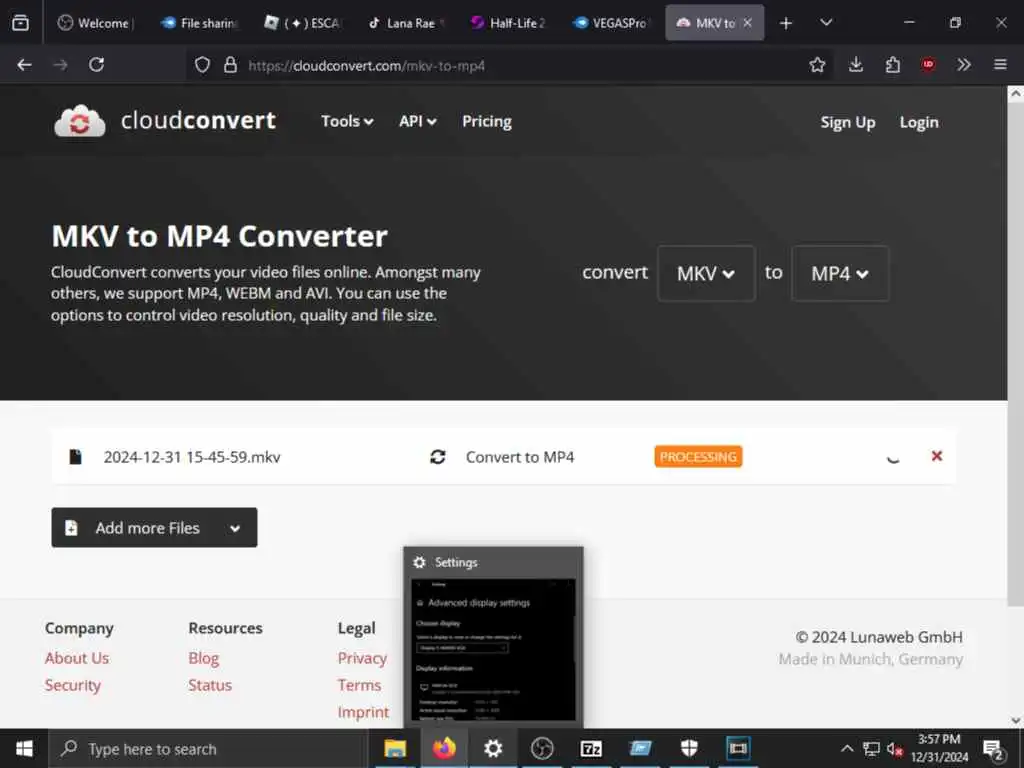
Task: Open the Status footer link
Action: tap(210, 685)
